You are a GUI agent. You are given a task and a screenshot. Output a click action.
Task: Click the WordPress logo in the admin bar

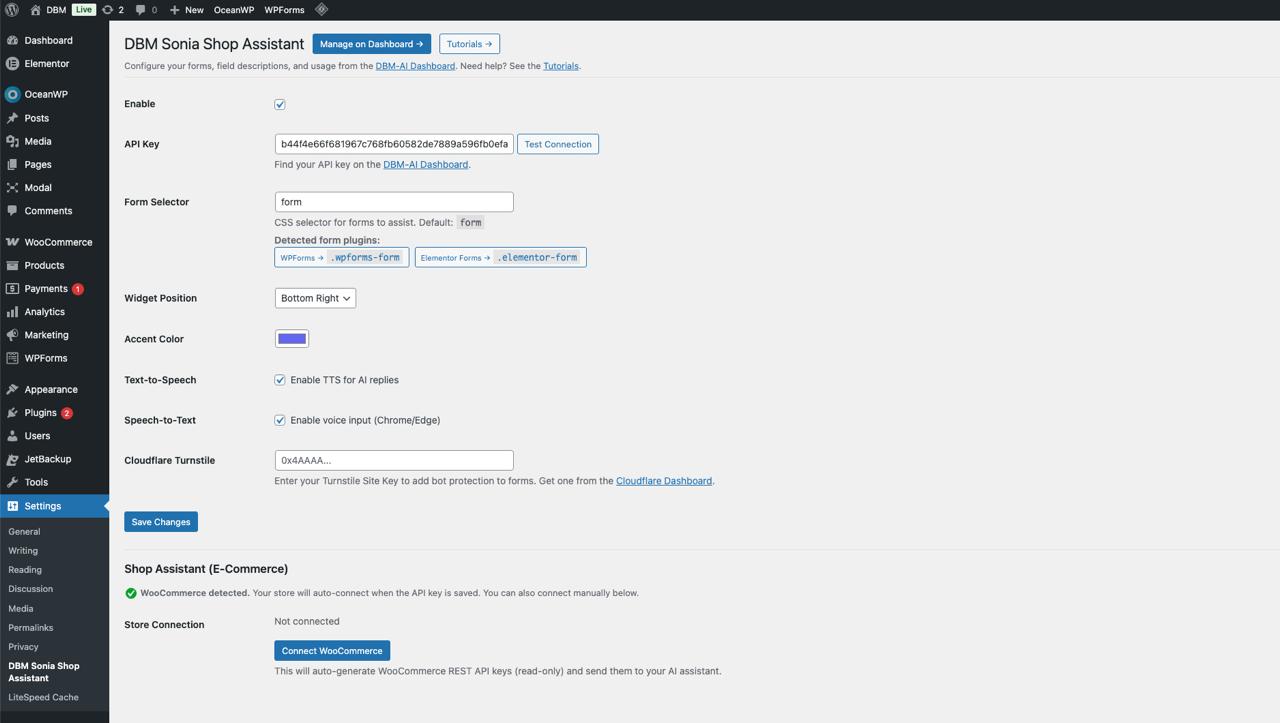10,10
